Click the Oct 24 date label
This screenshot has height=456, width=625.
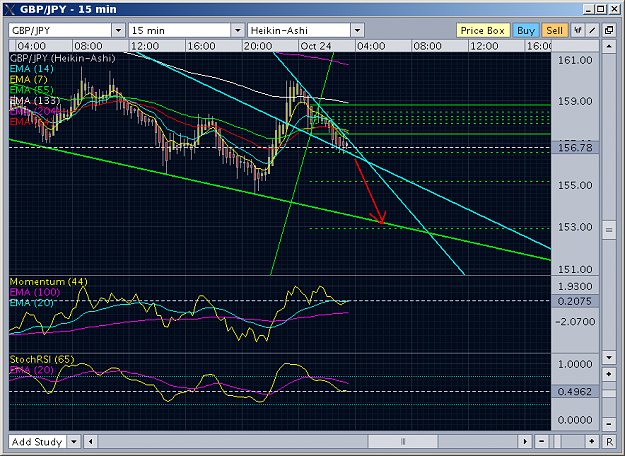click(x=316, y=46)
